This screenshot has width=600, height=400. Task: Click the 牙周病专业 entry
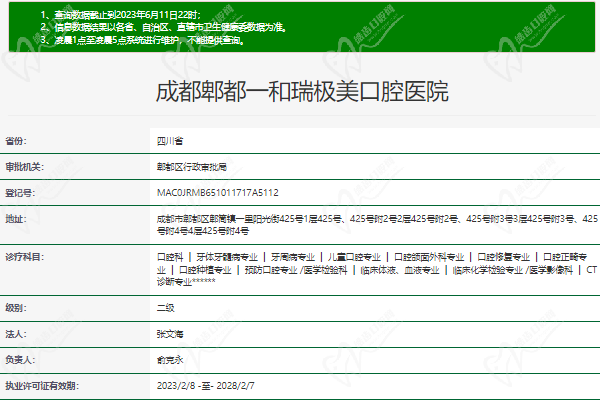click(x=293, y=257)
